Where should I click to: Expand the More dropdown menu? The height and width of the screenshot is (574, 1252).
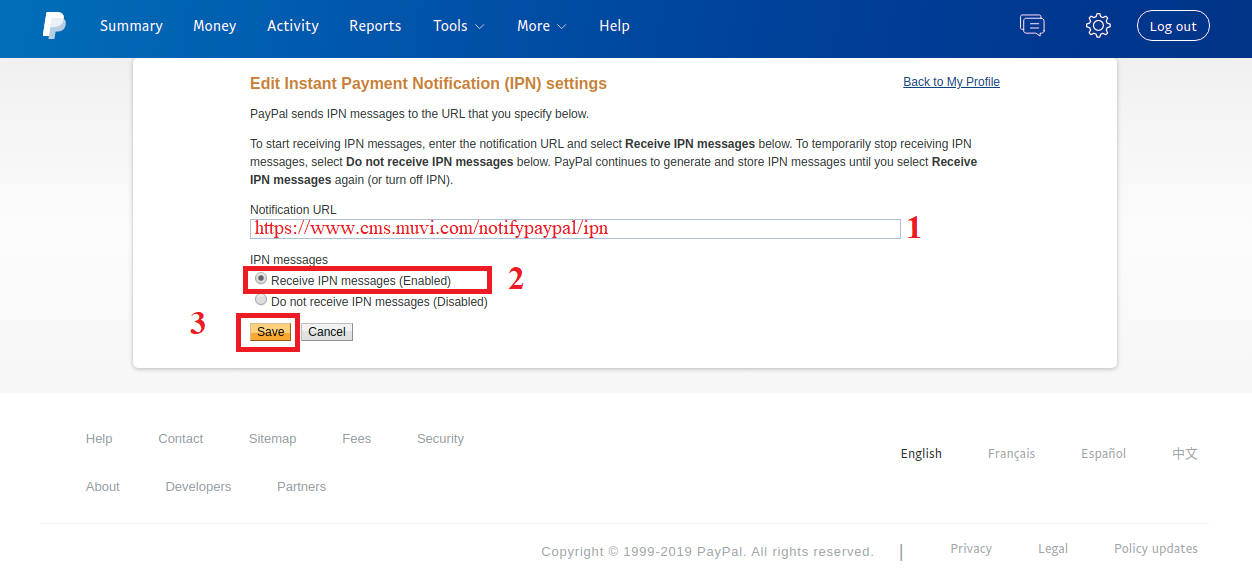[x=542, y=26]
